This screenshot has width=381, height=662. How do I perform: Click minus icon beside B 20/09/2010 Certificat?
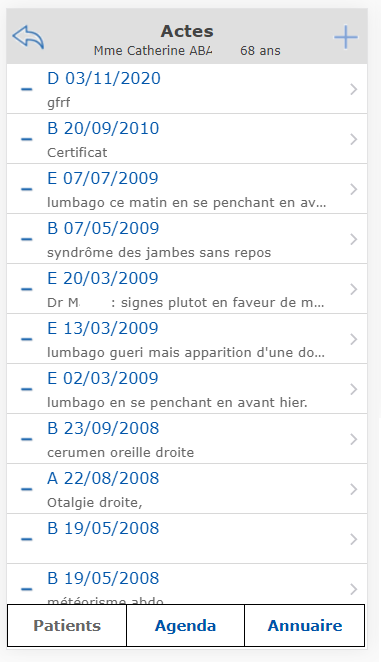tap(27, 139)
